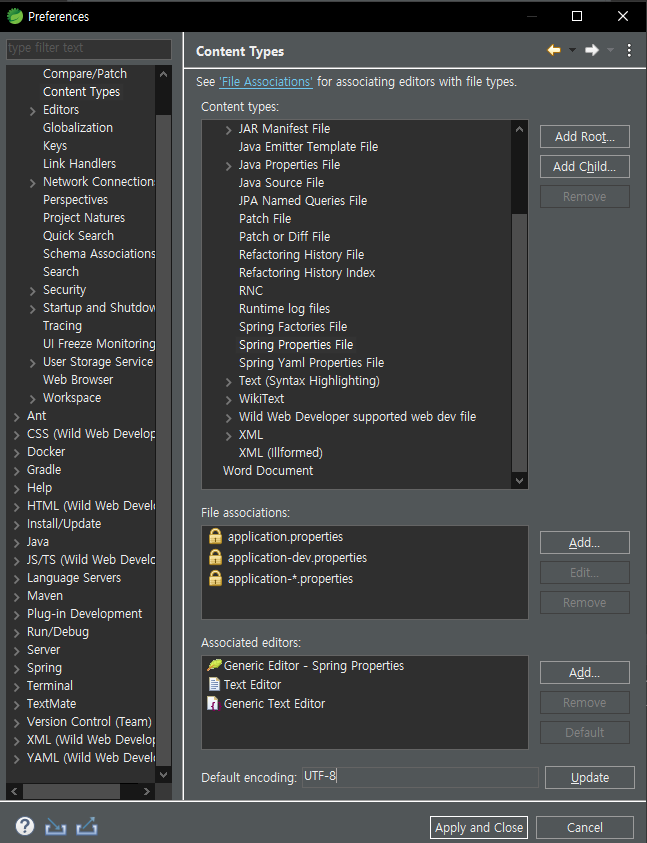Open the Forward history dropdown arrow
Screen dimensions: 647x843
[x=610, y=51]
